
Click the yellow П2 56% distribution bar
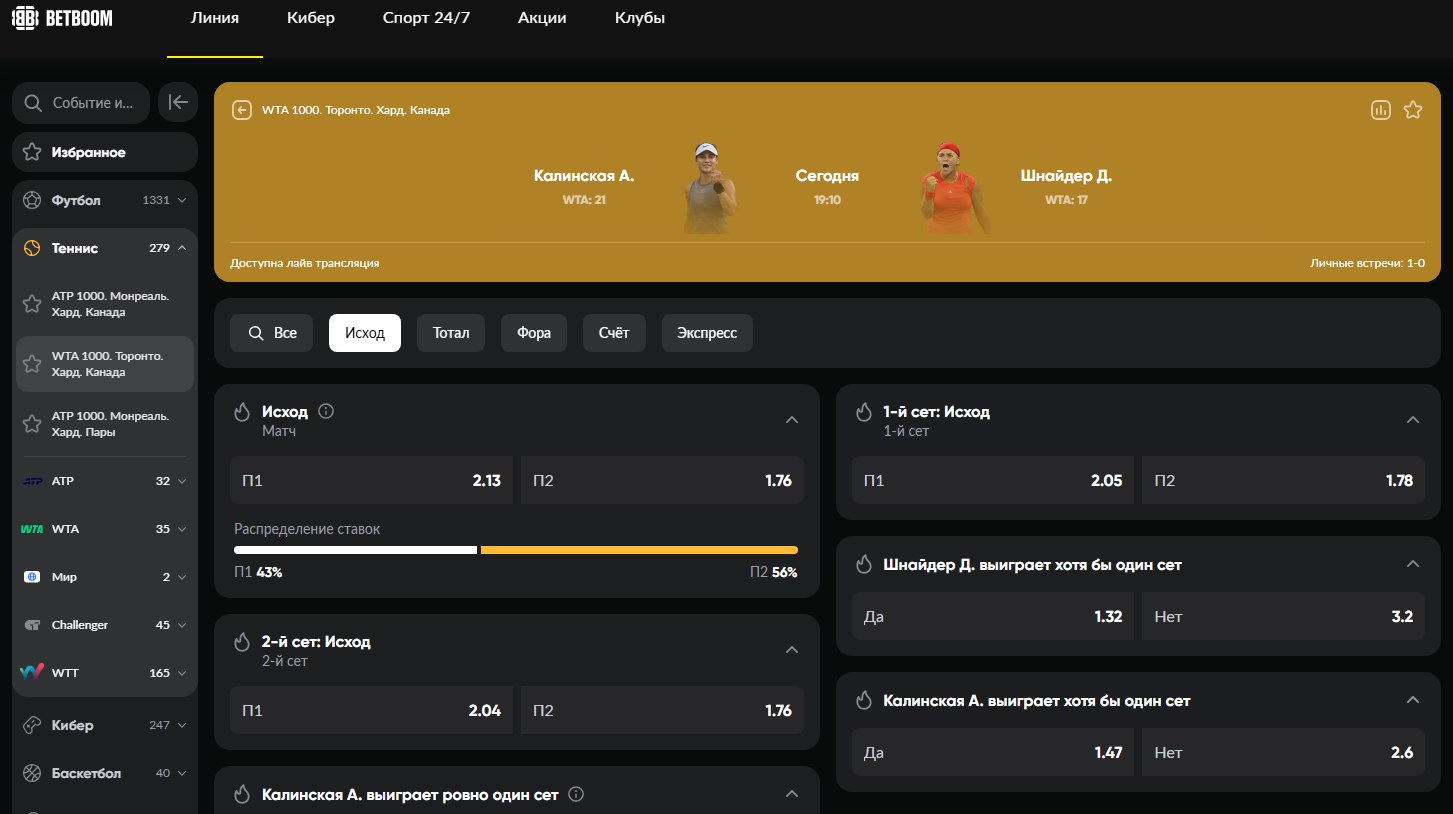coord(639,550)
